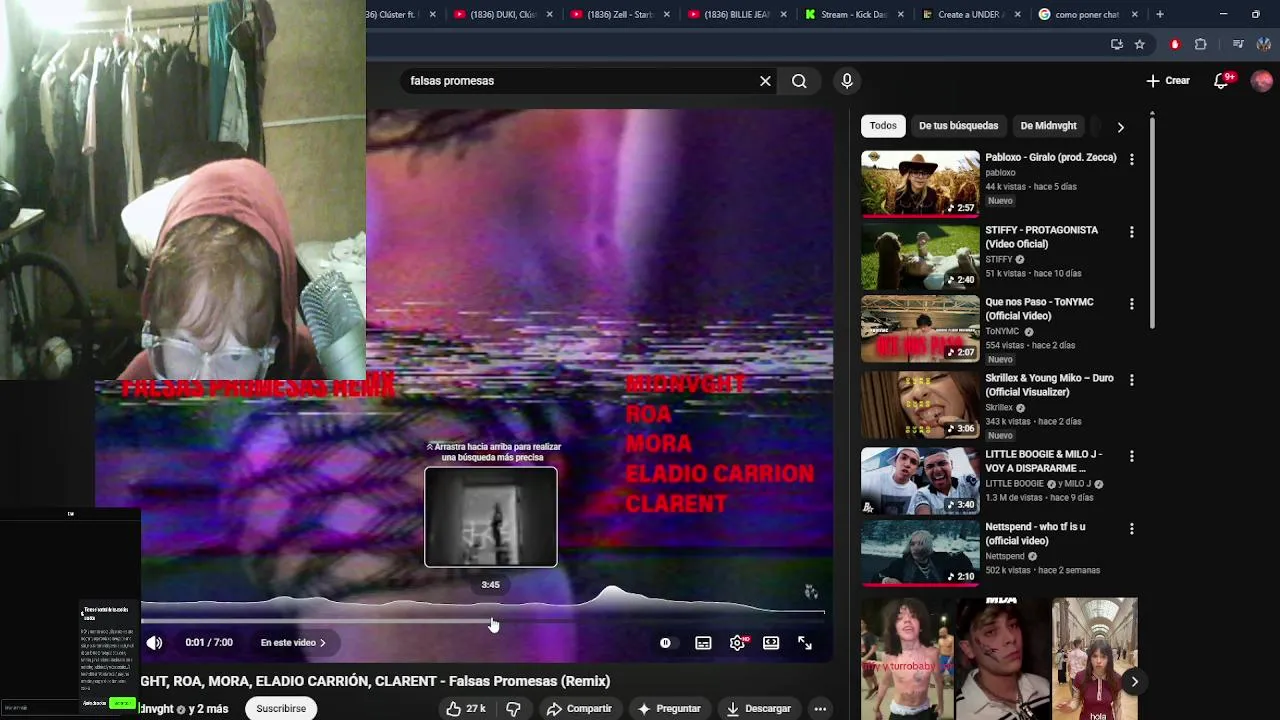
Task: Dislike the video
Action: click(x=513, y=709)
